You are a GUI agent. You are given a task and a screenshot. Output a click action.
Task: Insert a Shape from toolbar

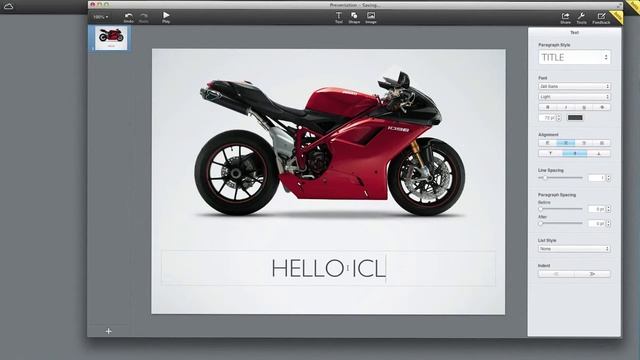point(354,17)
